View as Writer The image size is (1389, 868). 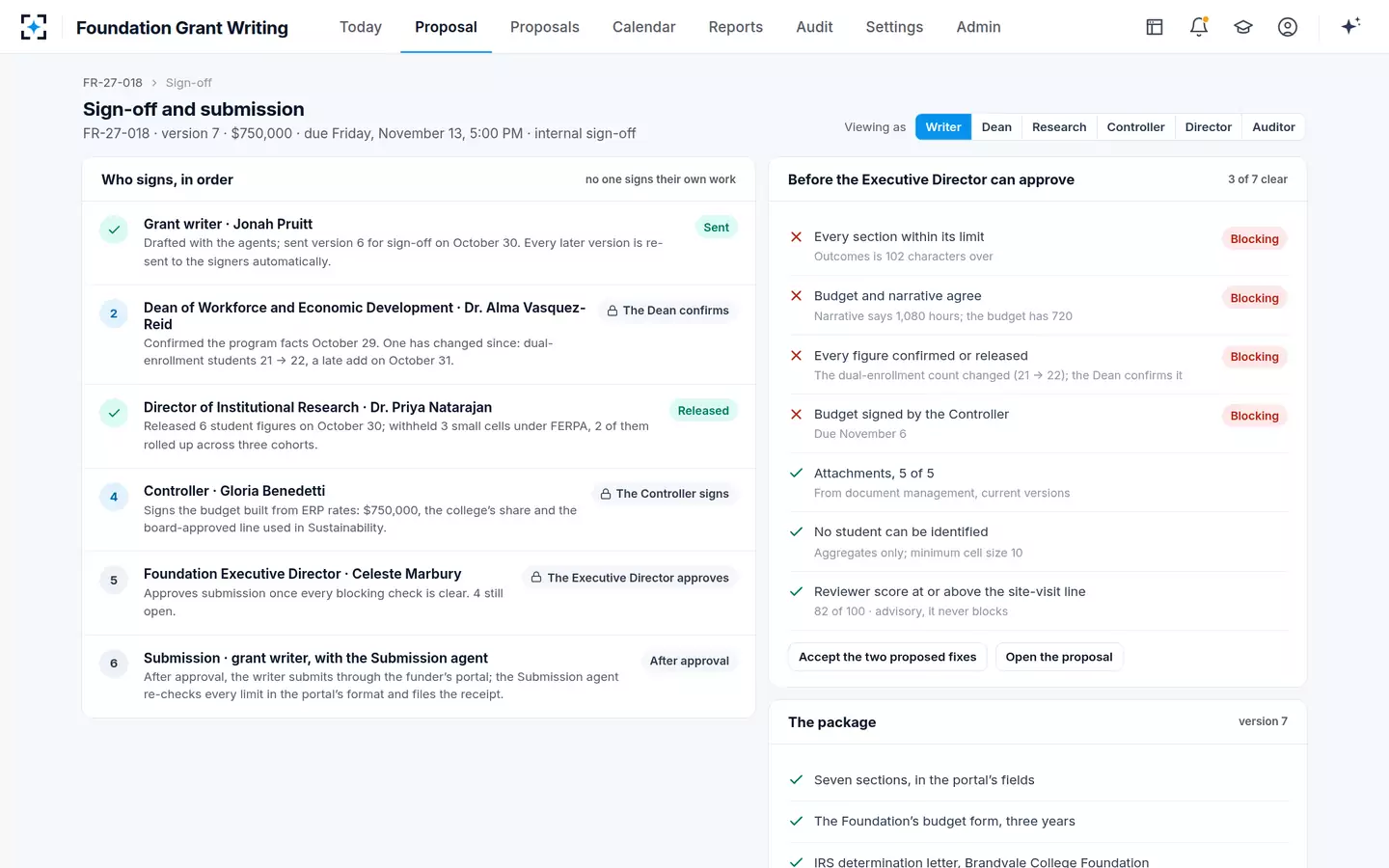[943, 127]
